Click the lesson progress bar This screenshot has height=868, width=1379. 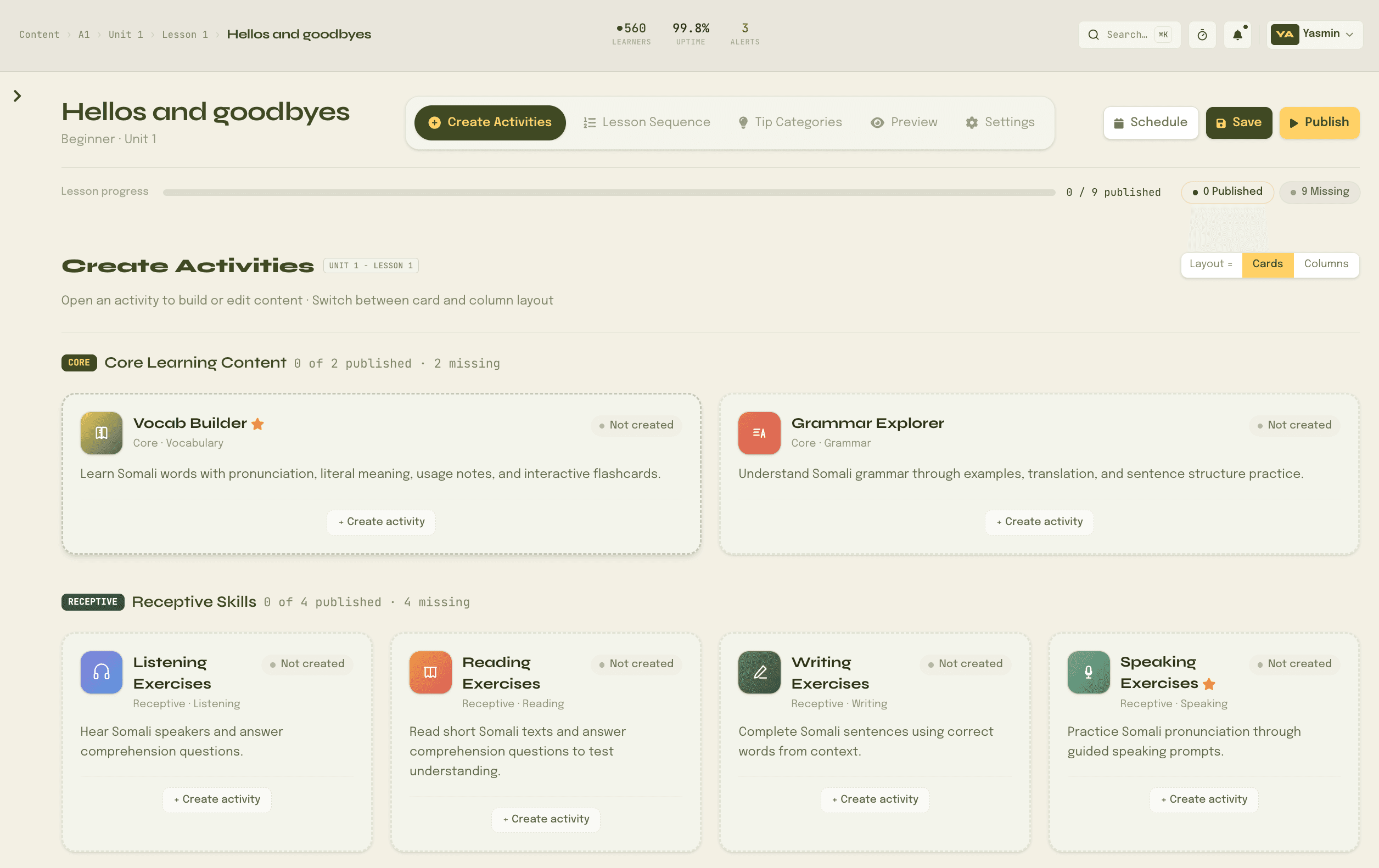click(x=609, y=192)
